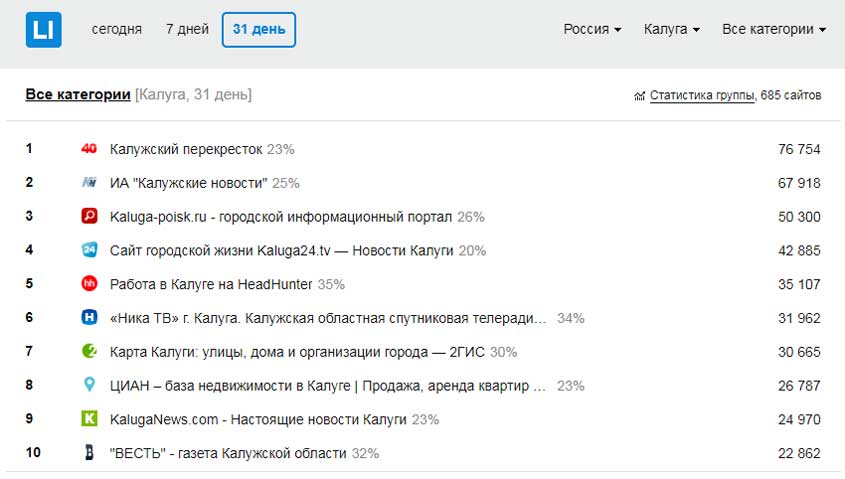Click the group statistics chart icon
Image resolution: width=845 pixels, height=479 pixels.
pos(639,96)
